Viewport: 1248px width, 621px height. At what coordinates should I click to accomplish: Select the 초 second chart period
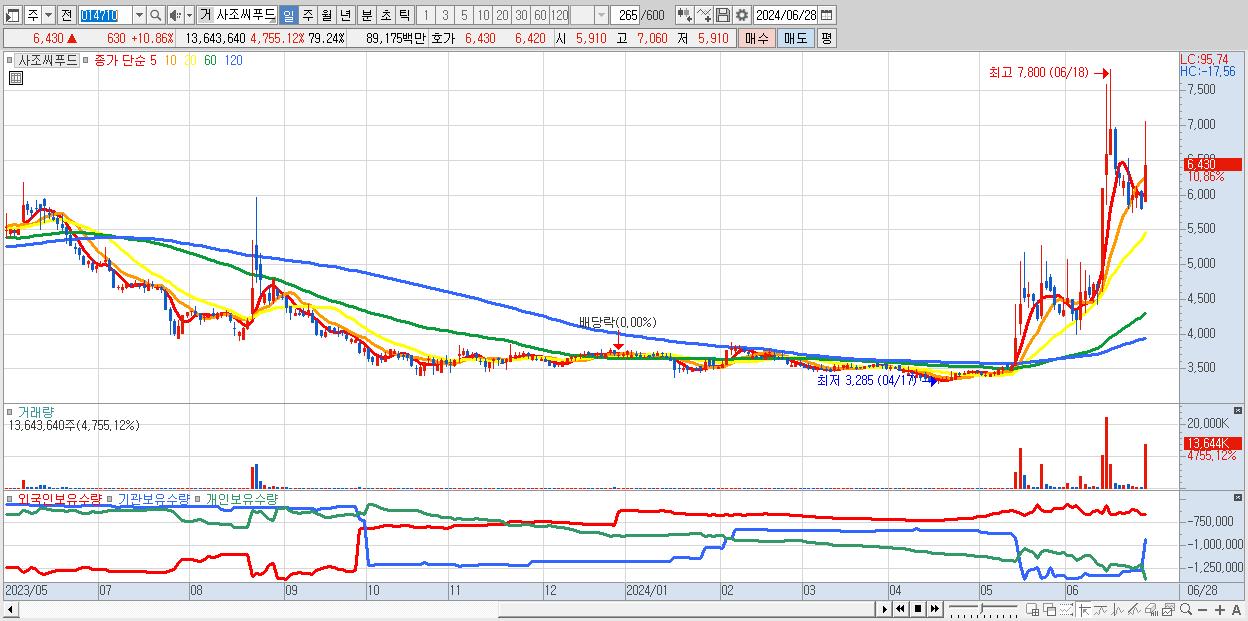pyautogui.click(x=385, y=15)
